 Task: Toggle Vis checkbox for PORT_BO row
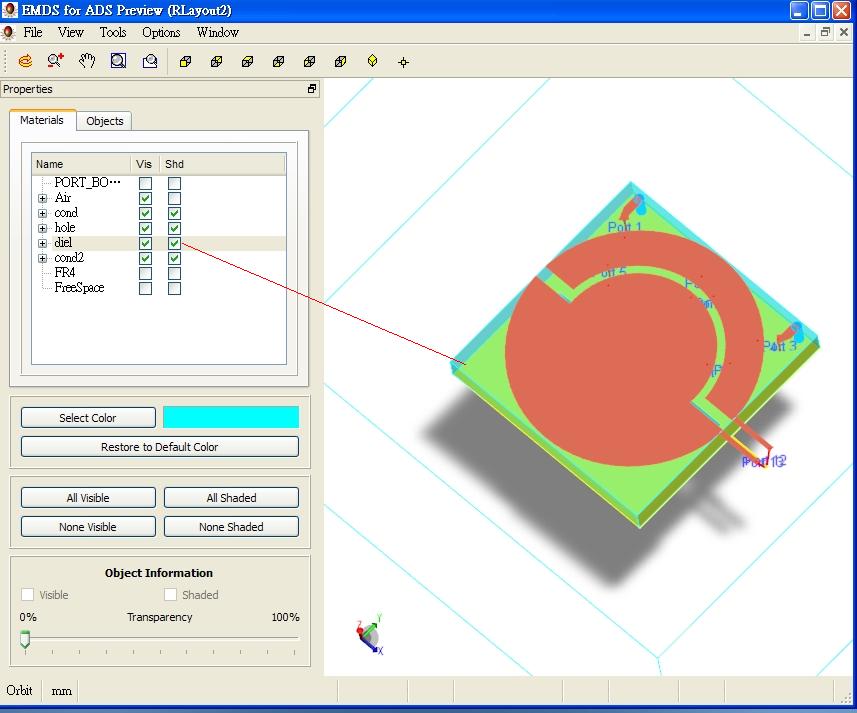145,183
